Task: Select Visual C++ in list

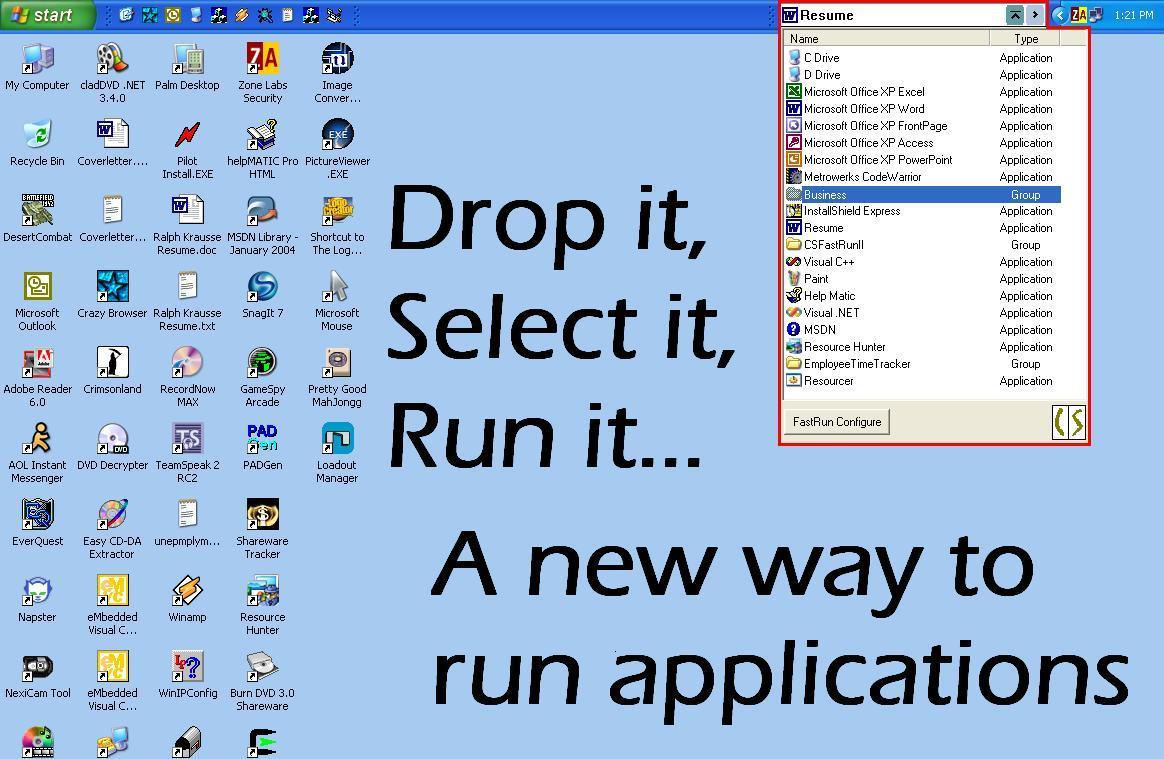Action: pyautogui.click(x=923, y=262)
